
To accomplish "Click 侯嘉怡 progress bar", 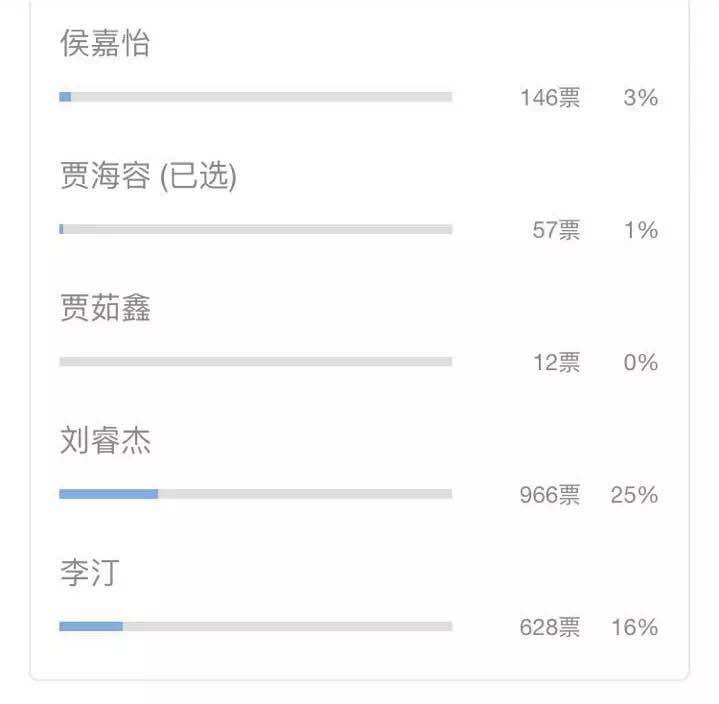I will point(256,97).
